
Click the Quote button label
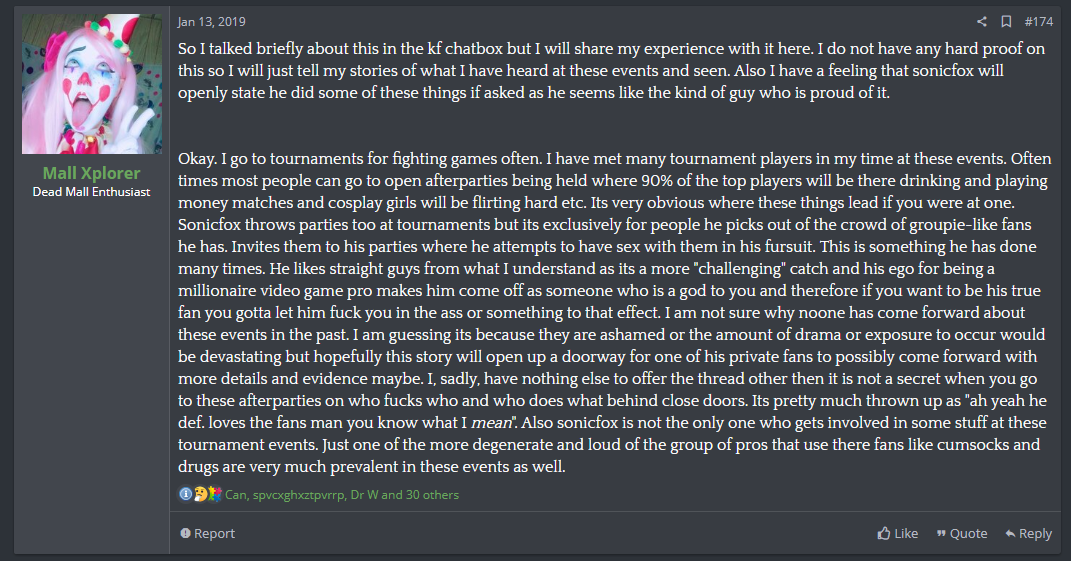point(969,533)
